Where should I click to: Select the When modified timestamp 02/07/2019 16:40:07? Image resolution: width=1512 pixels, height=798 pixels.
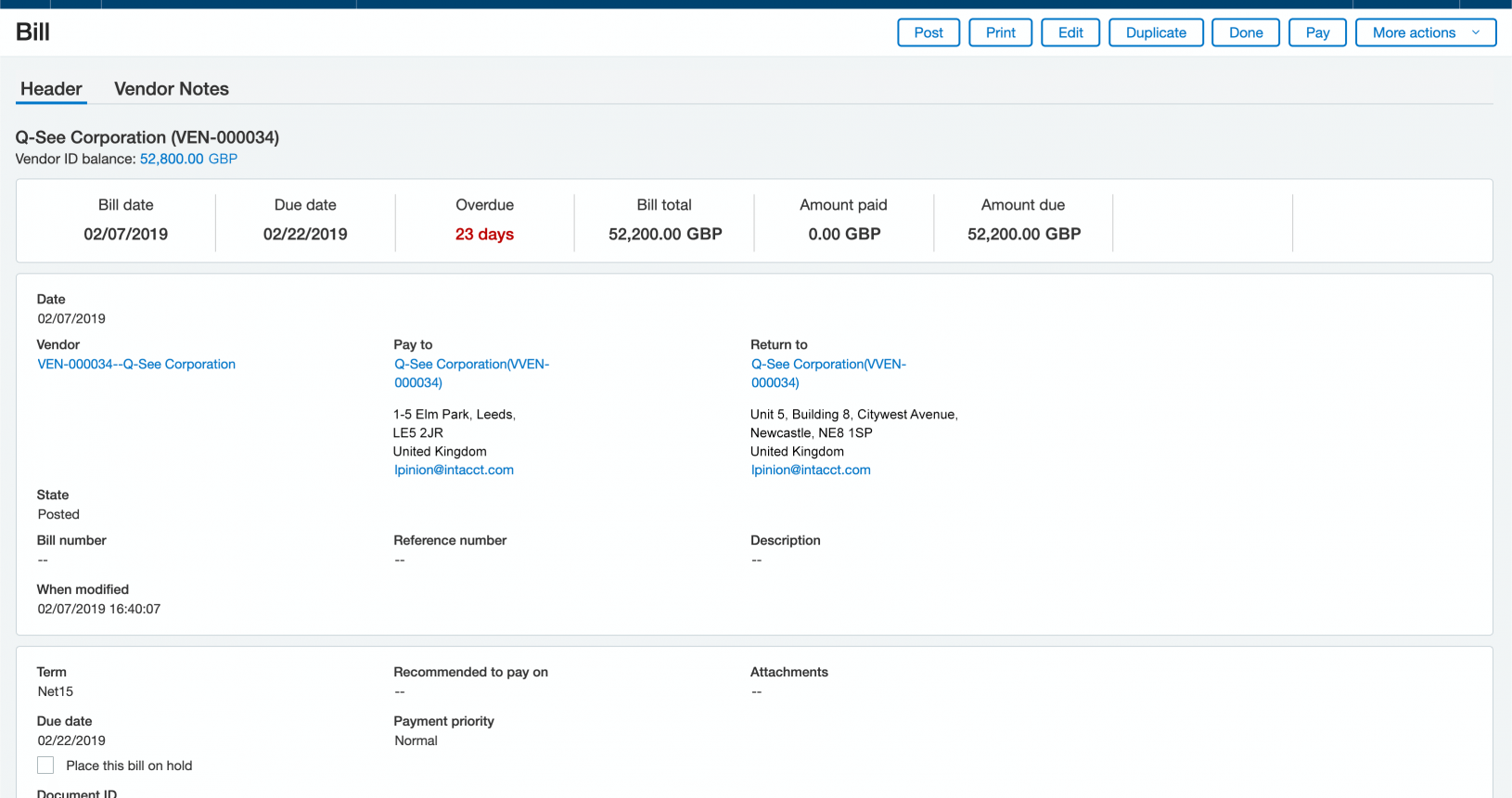click(x=99, y=609)
